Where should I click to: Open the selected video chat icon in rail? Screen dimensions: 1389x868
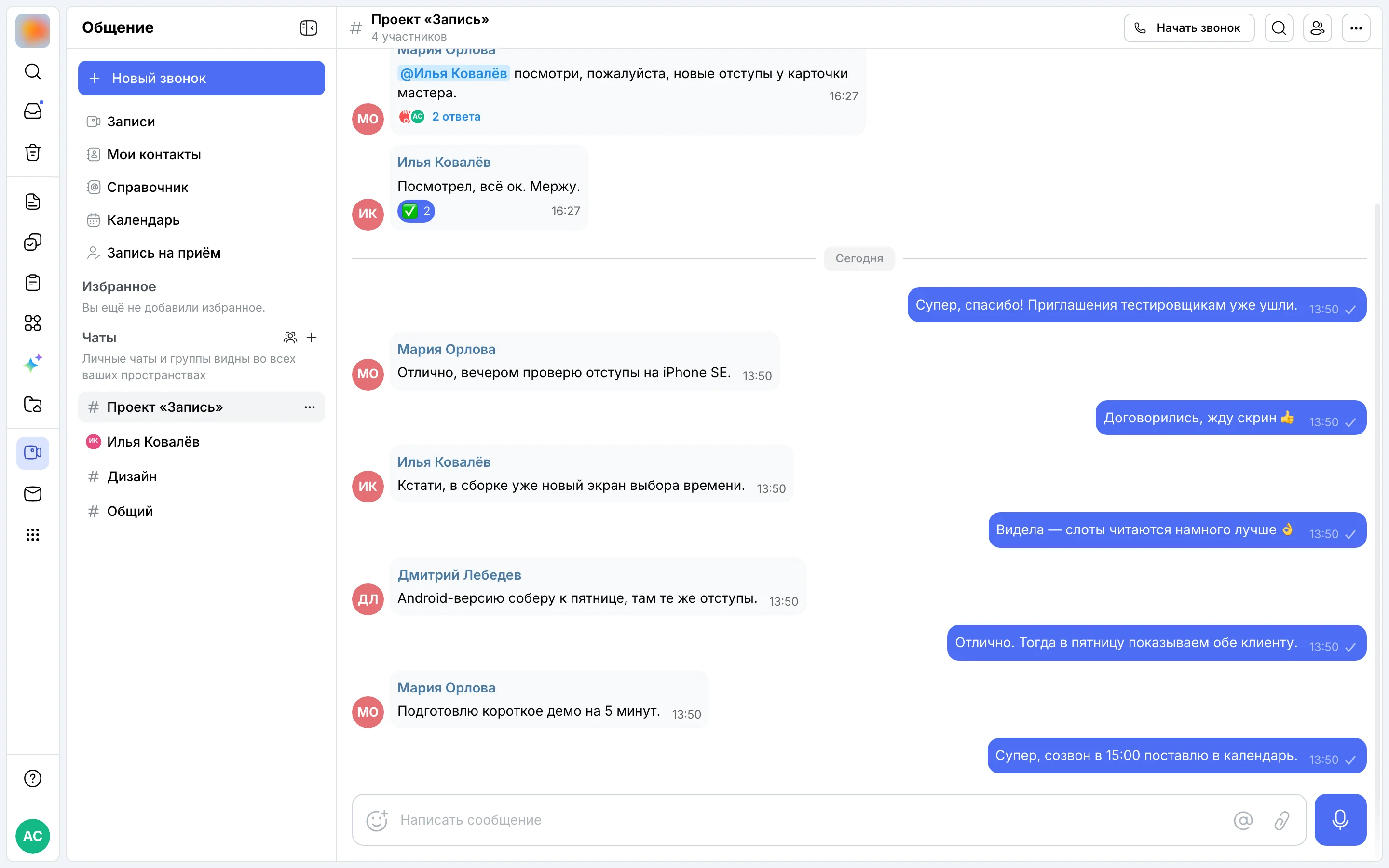[x=33, y=453]
